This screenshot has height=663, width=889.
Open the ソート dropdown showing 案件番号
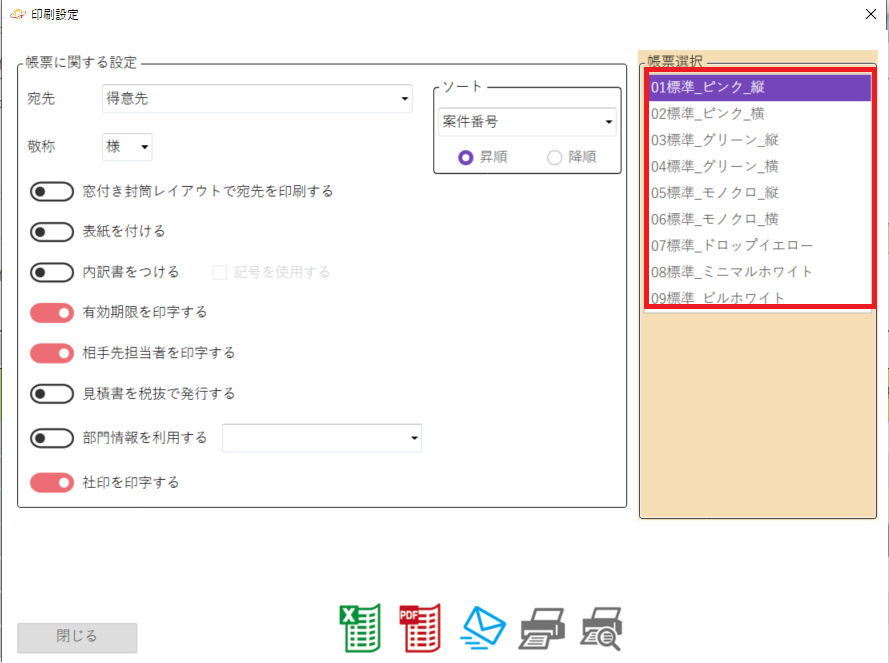[527, 122]
